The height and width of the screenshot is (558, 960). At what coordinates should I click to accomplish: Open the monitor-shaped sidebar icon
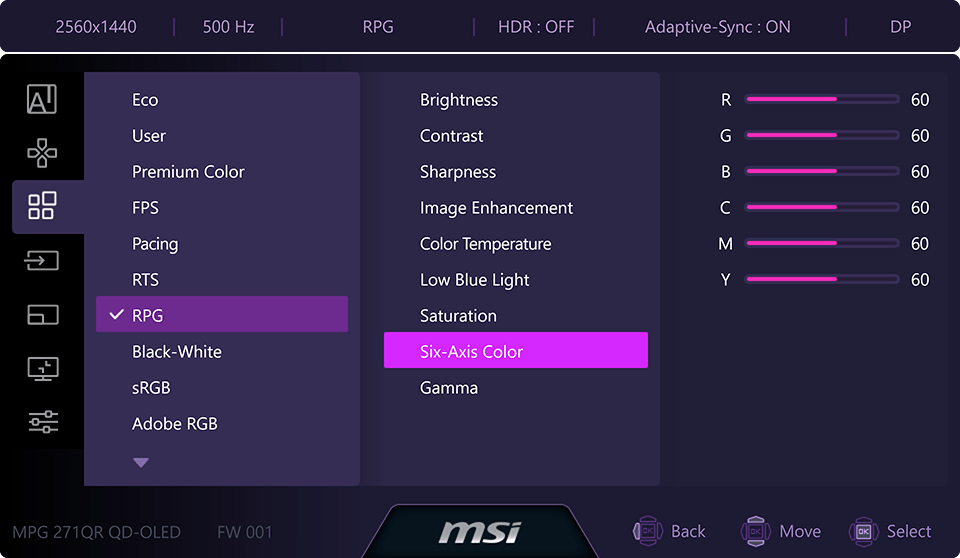click(42, 368)
